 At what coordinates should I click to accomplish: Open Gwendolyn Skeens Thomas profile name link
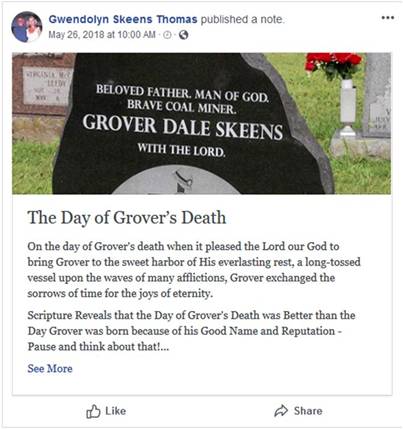pyautogui.click(x=123, y=19)
